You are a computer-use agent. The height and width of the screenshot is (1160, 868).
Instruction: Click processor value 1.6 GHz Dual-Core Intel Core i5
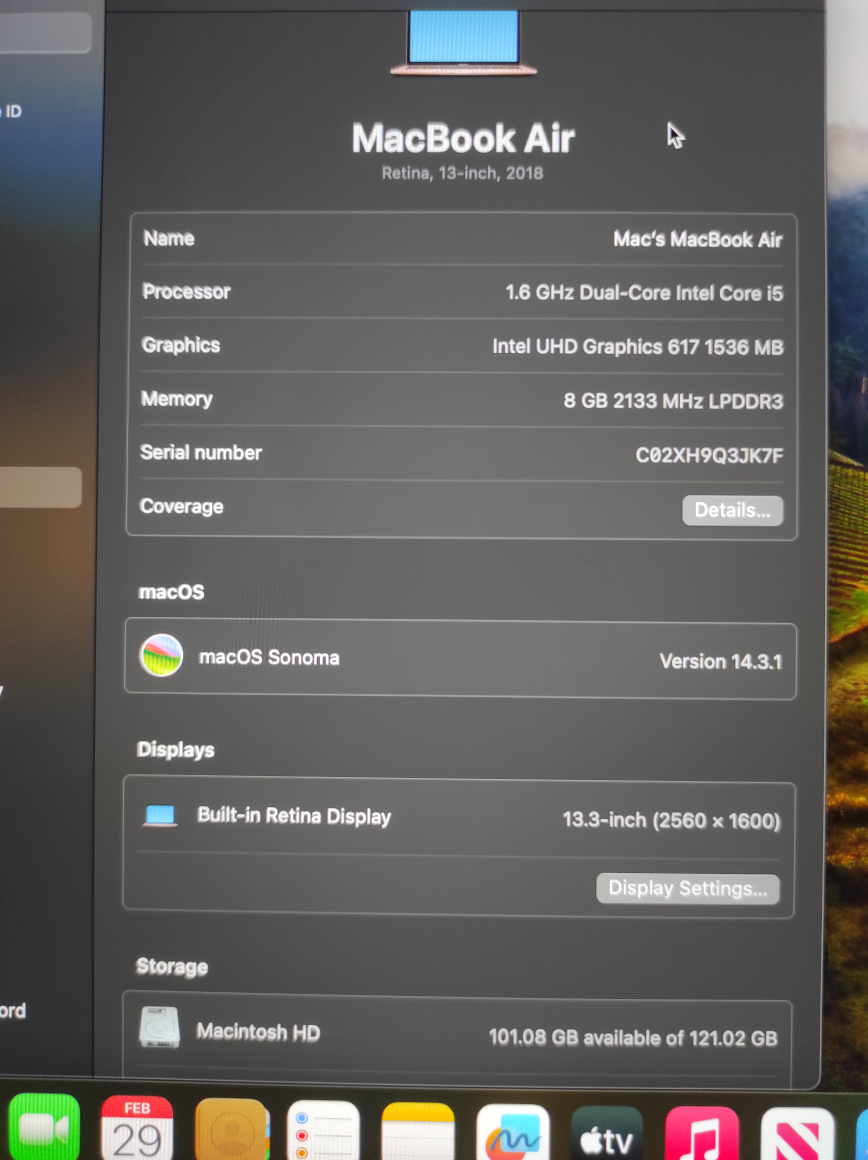(x=644, y=293)
